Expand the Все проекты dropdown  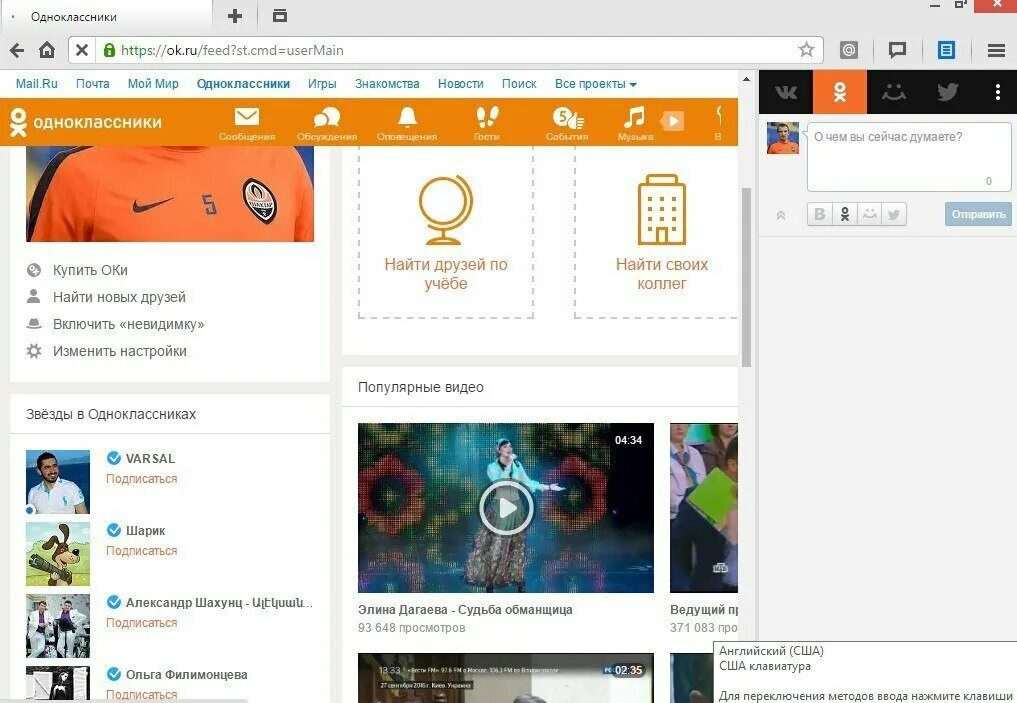(595, 84)
